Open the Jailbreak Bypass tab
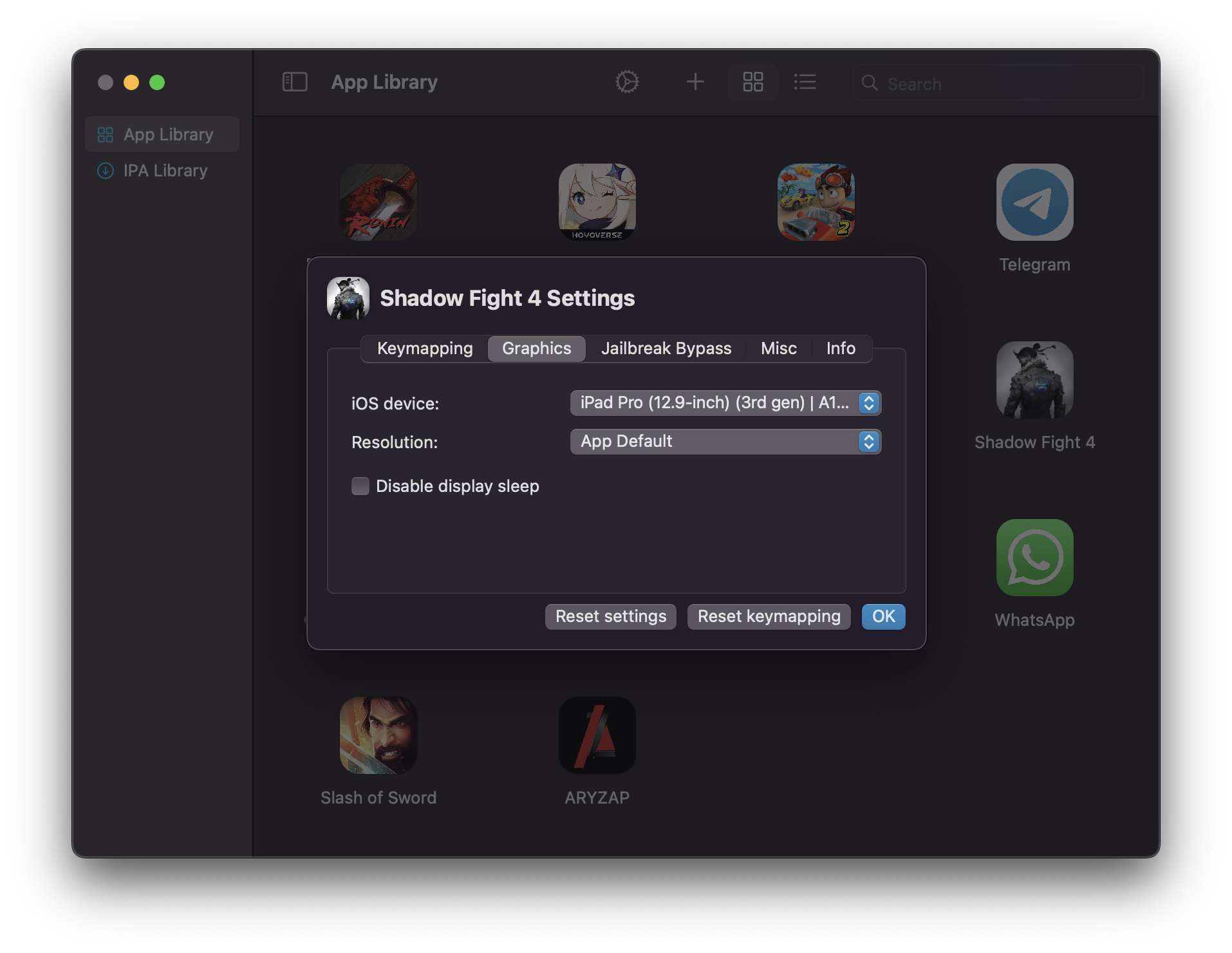This screenshot has height=953, width=1232. 666,348
